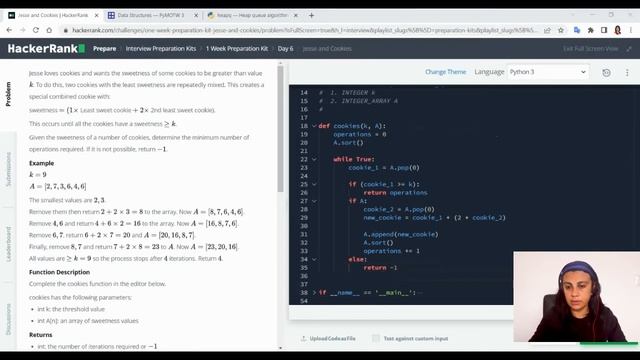Collapse the def cookies fold arrow on line 18

tap(314, 126)
